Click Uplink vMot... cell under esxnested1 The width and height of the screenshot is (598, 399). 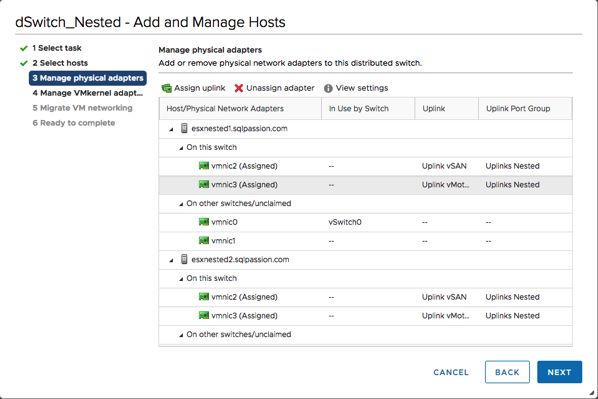(445, 185)
